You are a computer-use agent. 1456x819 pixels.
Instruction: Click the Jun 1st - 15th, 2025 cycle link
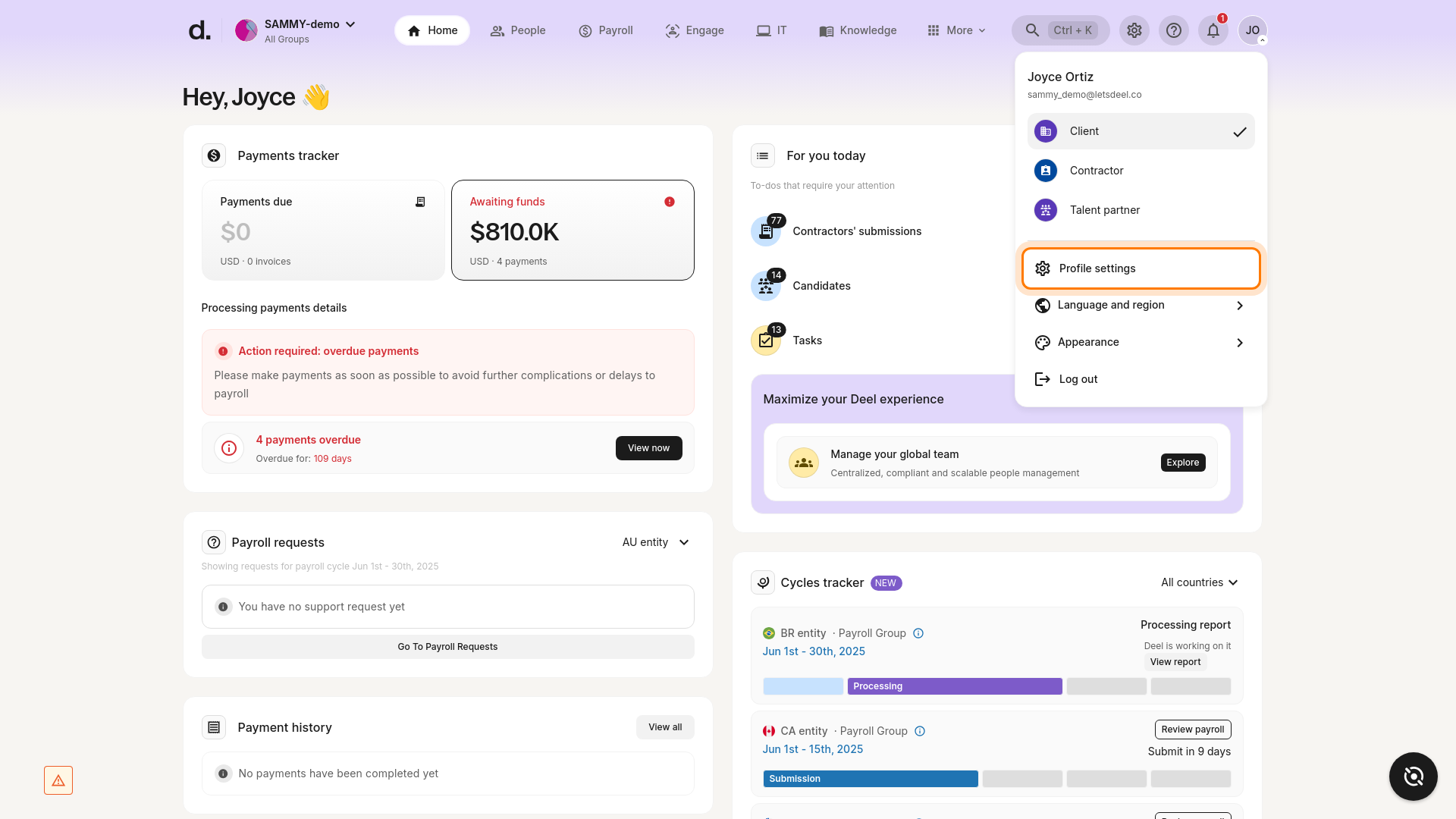[x=813, y=749]
